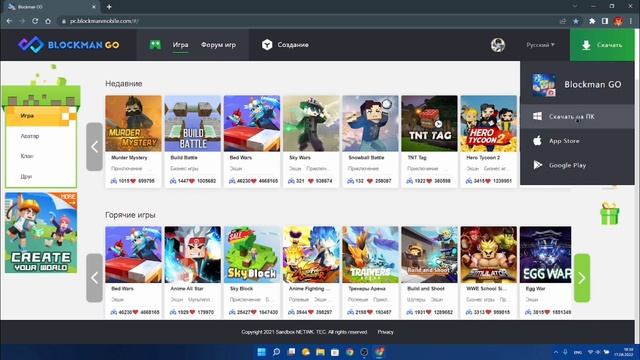This screenshot has height=360, width=640.
Task: Open the Windows Start menu
Action: click(261, 352)
